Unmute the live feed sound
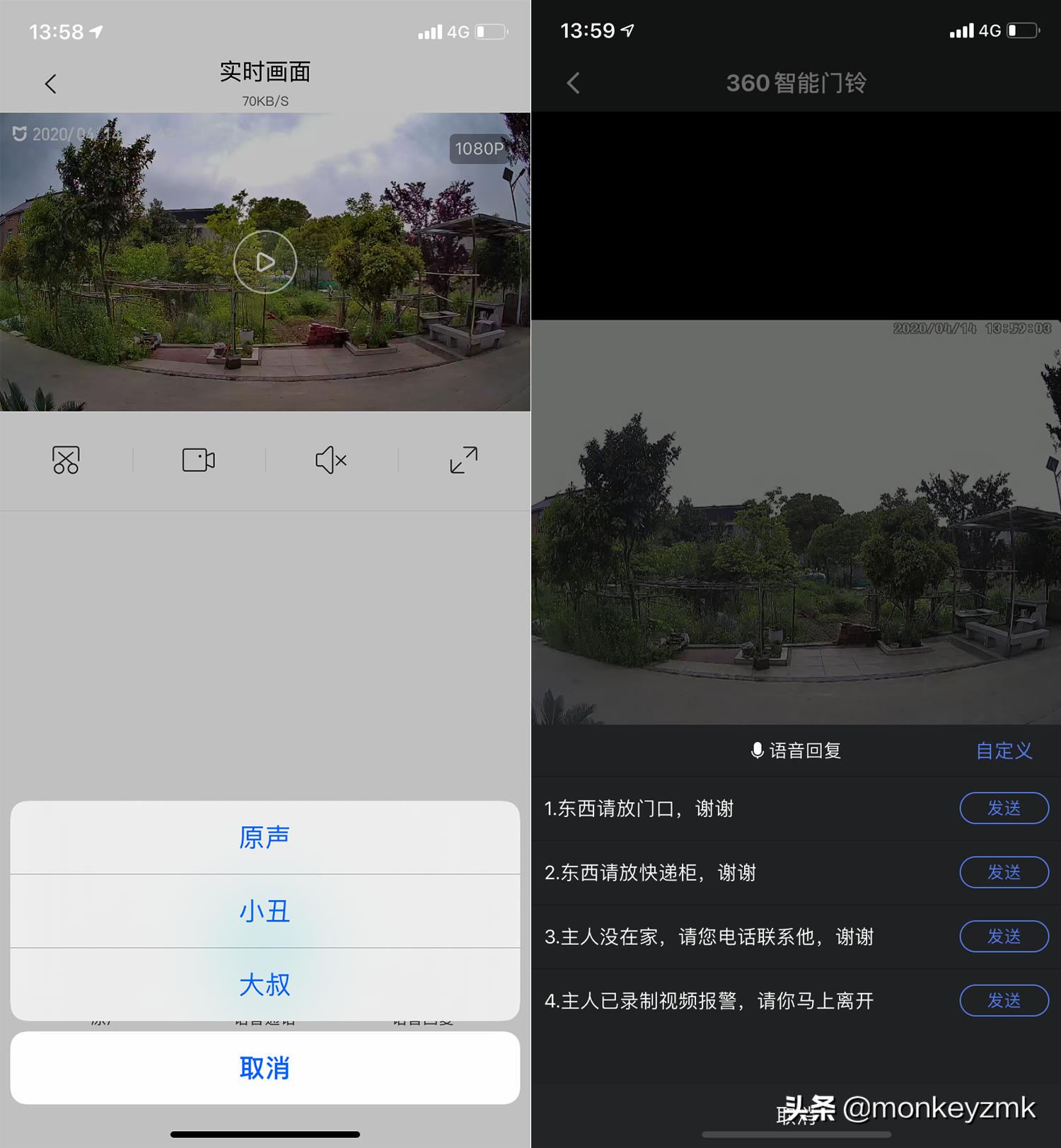1061x1148 pixels. pyautogui.click(x=331, y=460)
